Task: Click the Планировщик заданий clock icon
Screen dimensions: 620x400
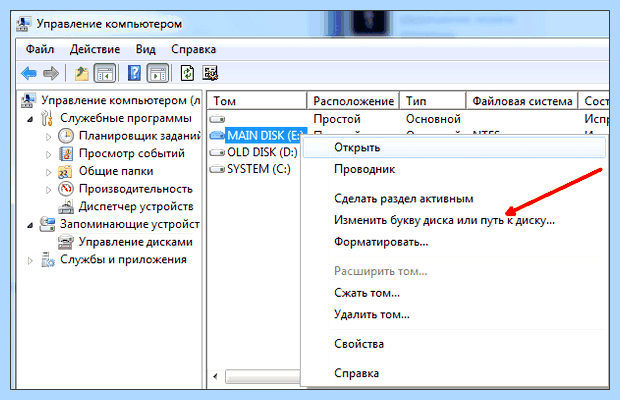Action: pos(66,136)
